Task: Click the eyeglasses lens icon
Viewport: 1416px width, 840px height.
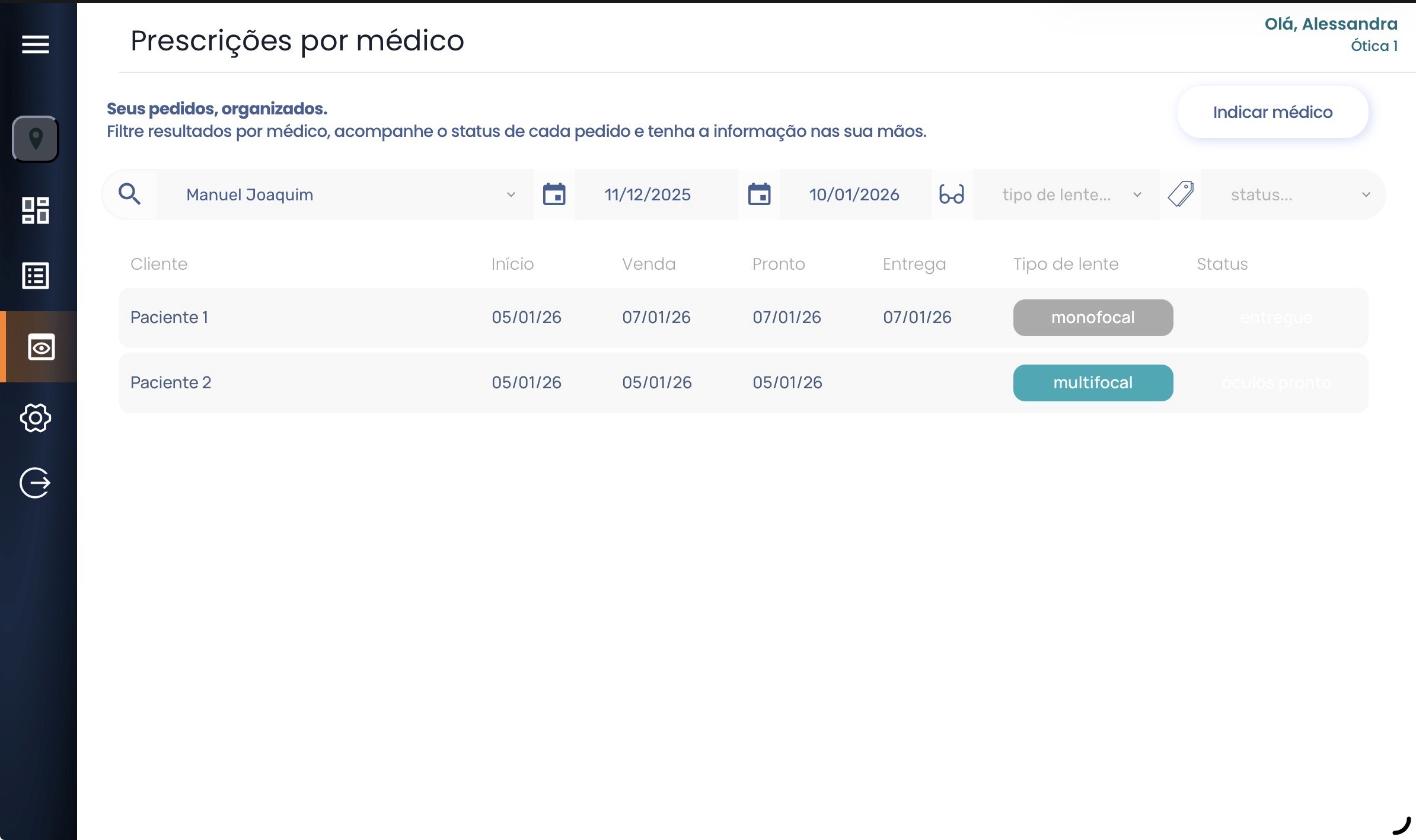Action: click(951, 194)
